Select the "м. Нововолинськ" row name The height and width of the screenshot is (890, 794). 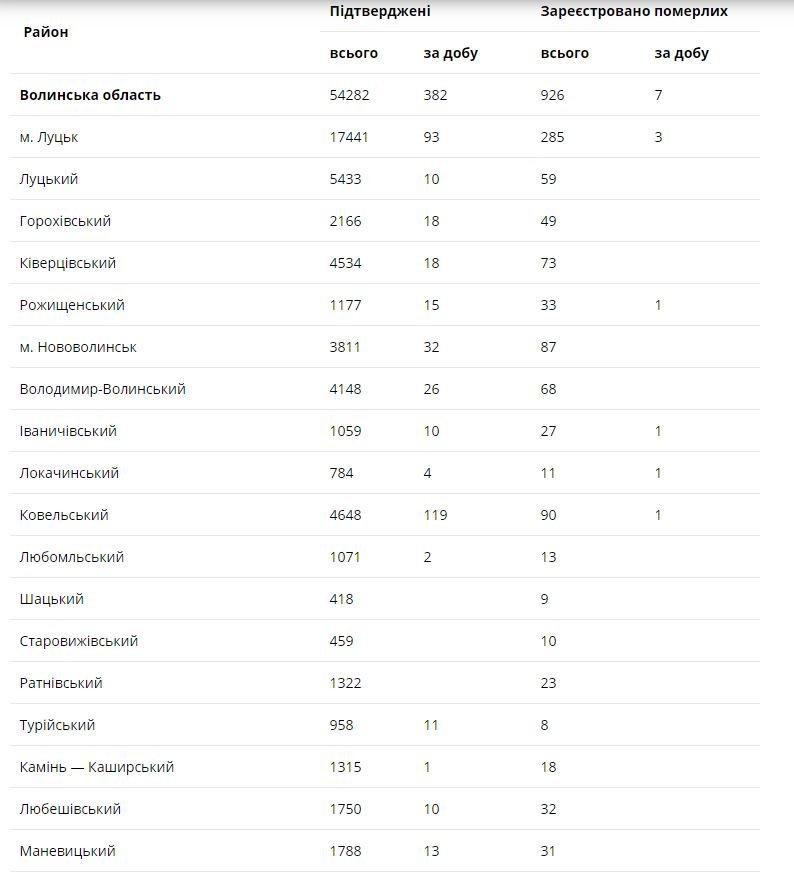pyautogui.click(x=78, y=347)
